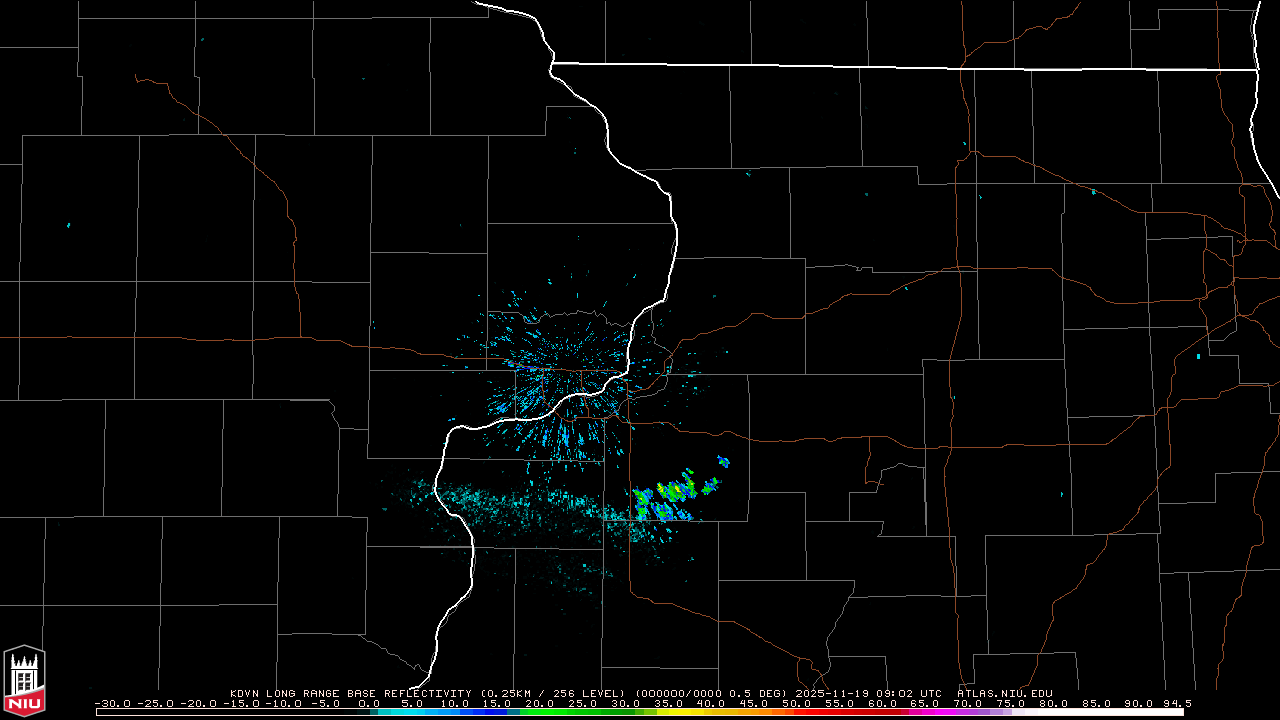Screen dimensions: 1280x720
Task: Click the 0.5 DEG elevation label
Action: (758, 693)
